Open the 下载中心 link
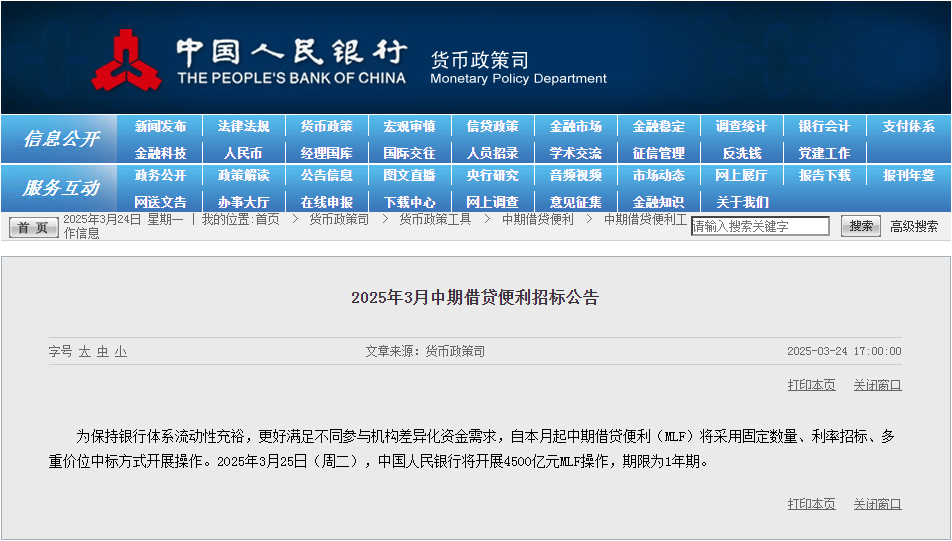Viewport: 952px width, 541px height. coord(409,202)
